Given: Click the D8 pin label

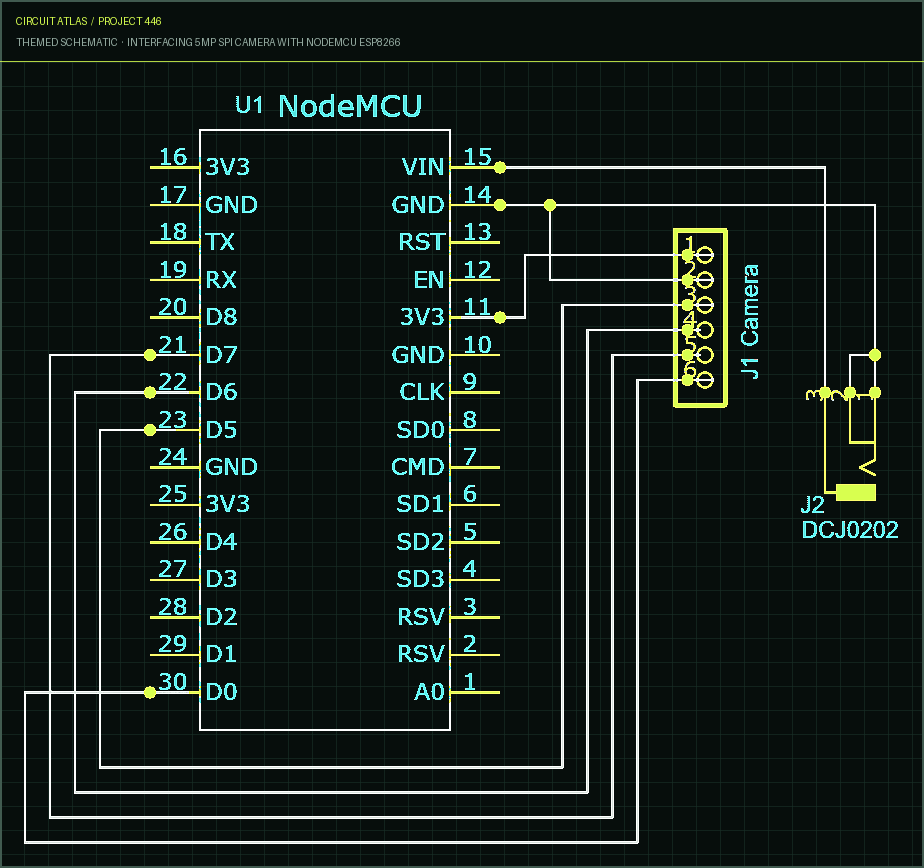Looking at the screenshot, I should (x=222, y=317).
